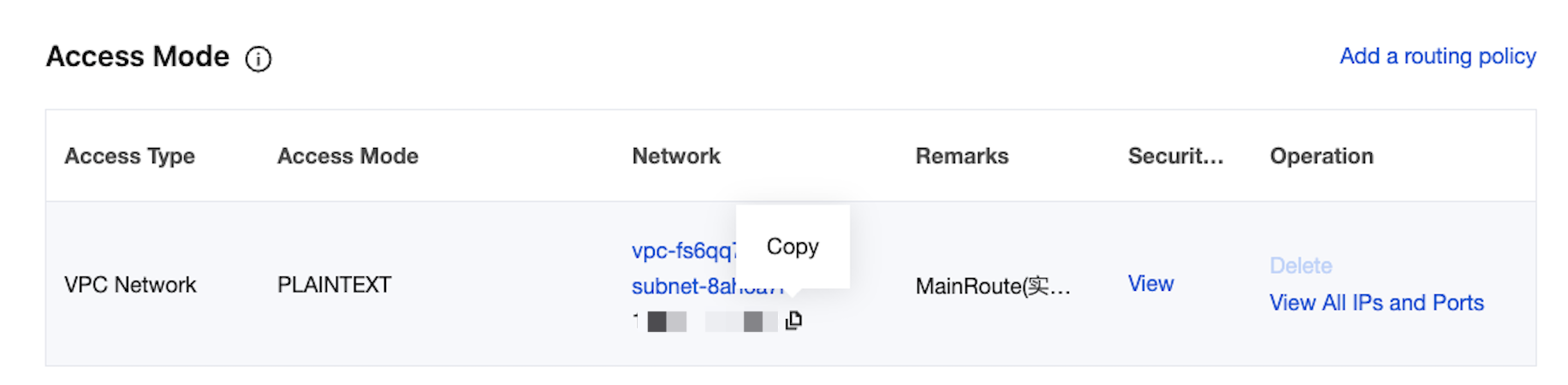This screenshot has width=1568, height=385.
Task: Open View All IPs and Ports
Action: coord(1376,303)
